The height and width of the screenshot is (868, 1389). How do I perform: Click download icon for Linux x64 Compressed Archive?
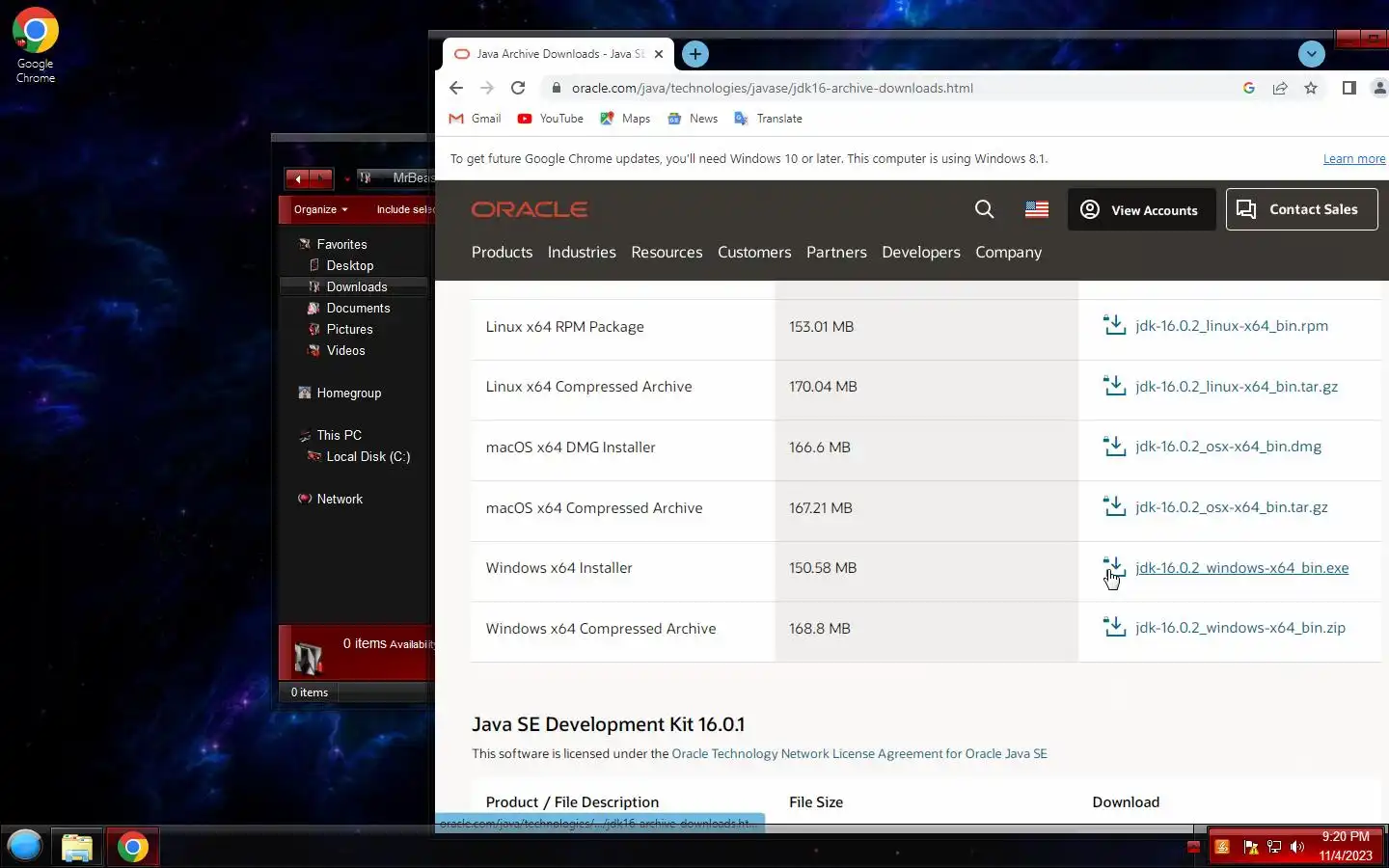pos(1114,386)
